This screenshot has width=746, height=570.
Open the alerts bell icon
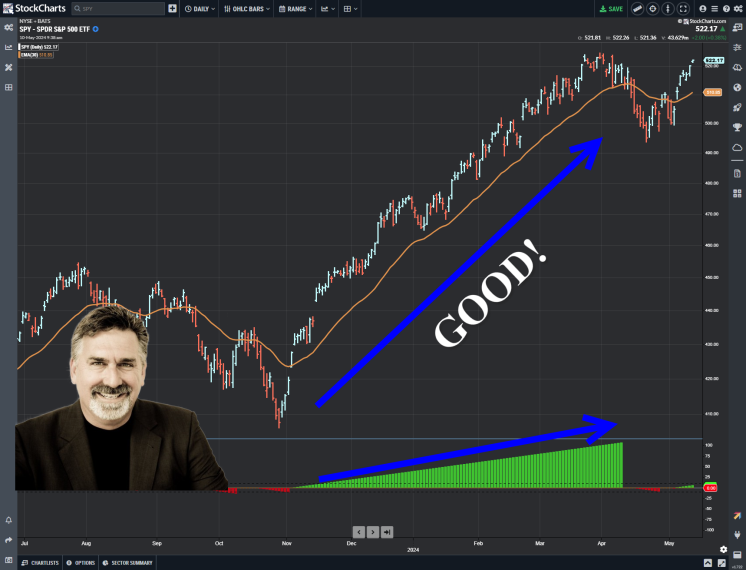9,520
